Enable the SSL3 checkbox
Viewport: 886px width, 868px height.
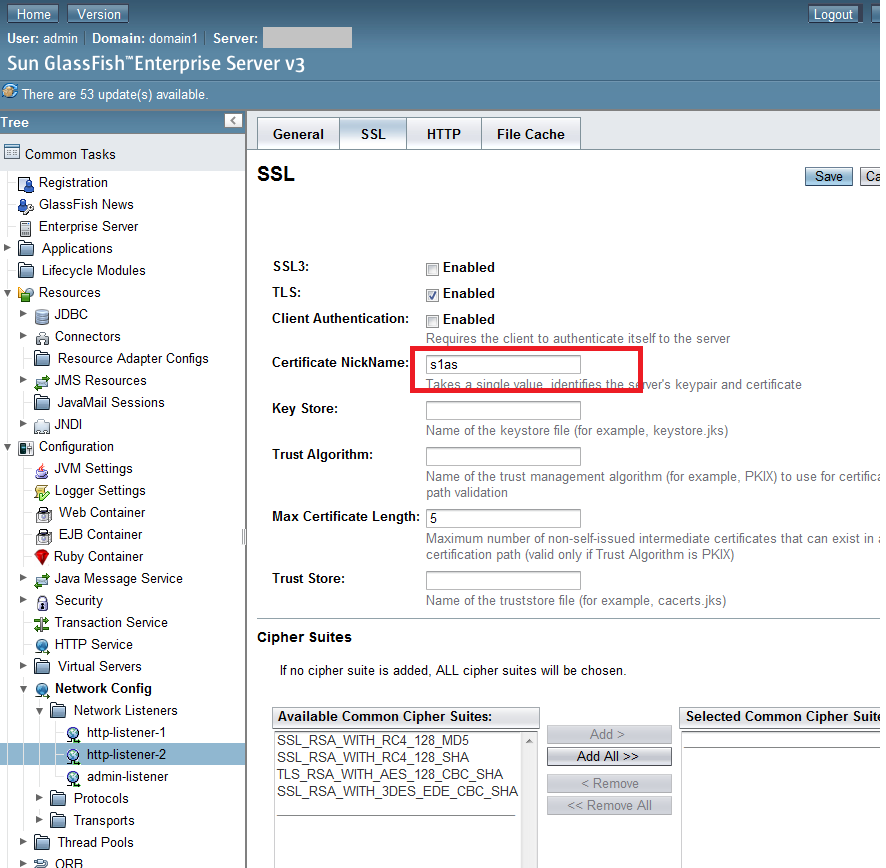pyautogui.click(x=432, y=269)
